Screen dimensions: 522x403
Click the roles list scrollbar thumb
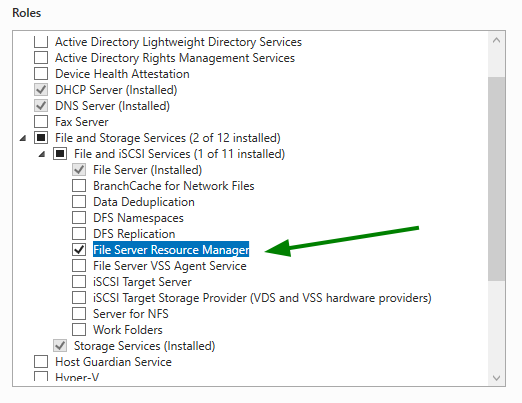[x=496, y=179]
